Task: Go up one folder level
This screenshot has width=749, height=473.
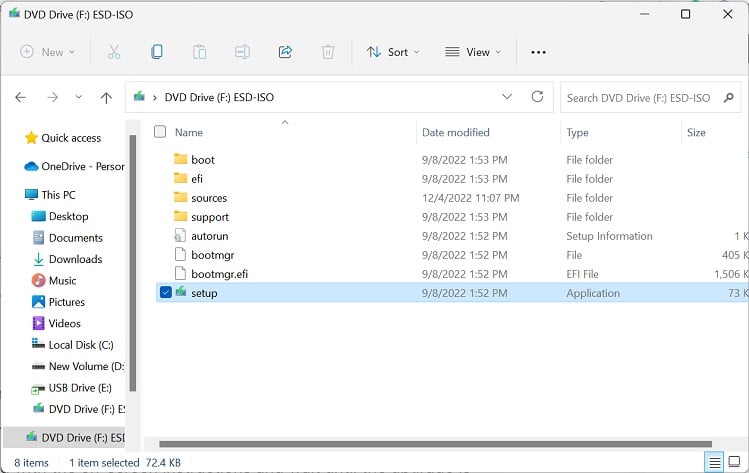Action: 106,98
